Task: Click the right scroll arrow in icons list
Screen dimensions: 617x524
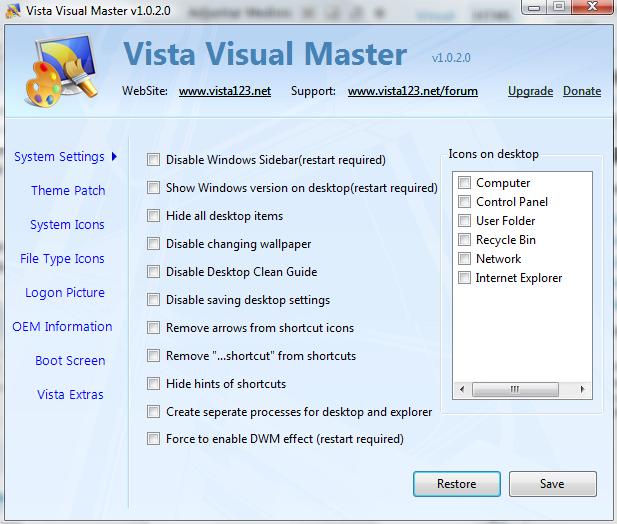Action: point(582,389)
